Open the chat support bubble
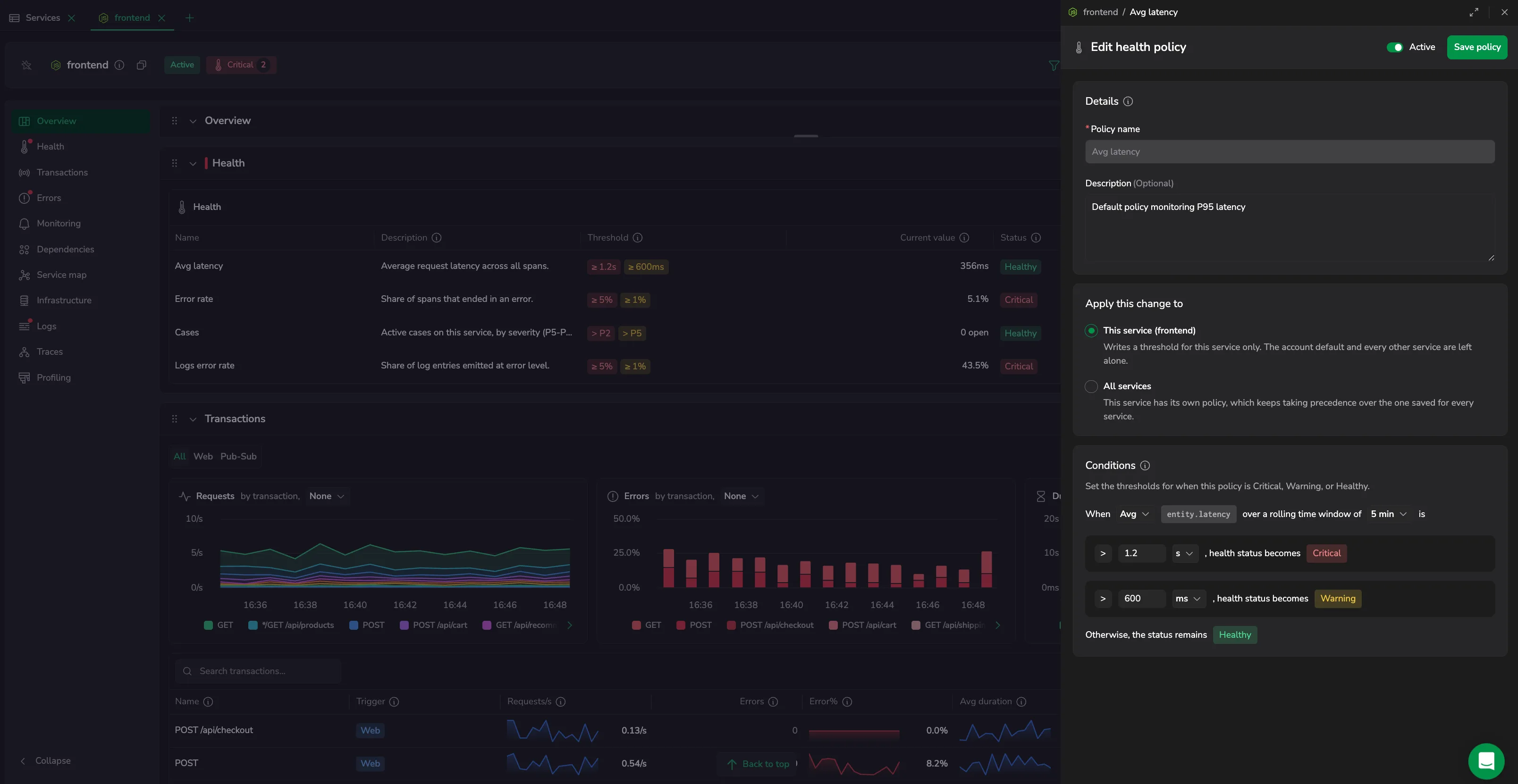 1486,761
